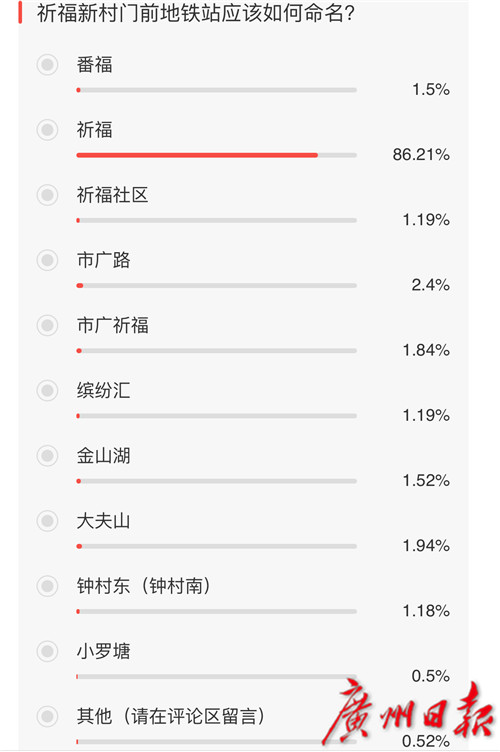This screenshot has width=500, height=752.
Task: Select the 祈福社区 radio button
Action: [47, 195]
